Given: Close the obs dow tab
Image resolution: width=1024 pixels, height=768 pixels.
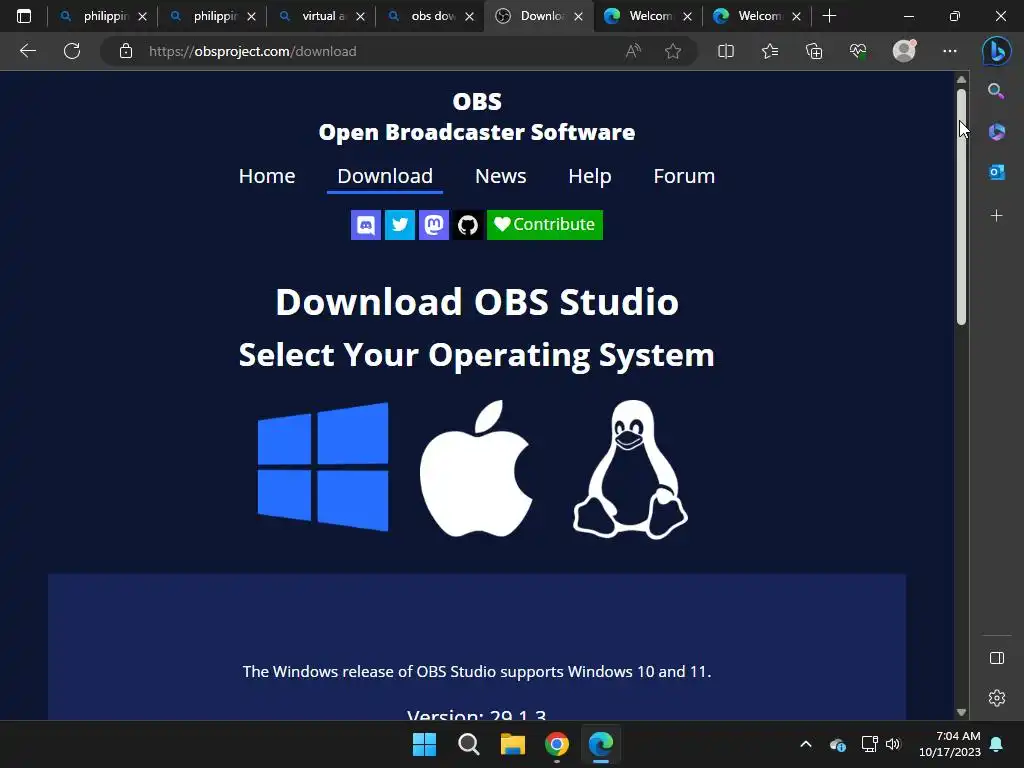Looking at the screenshot, I should click(x=469, y=16).
